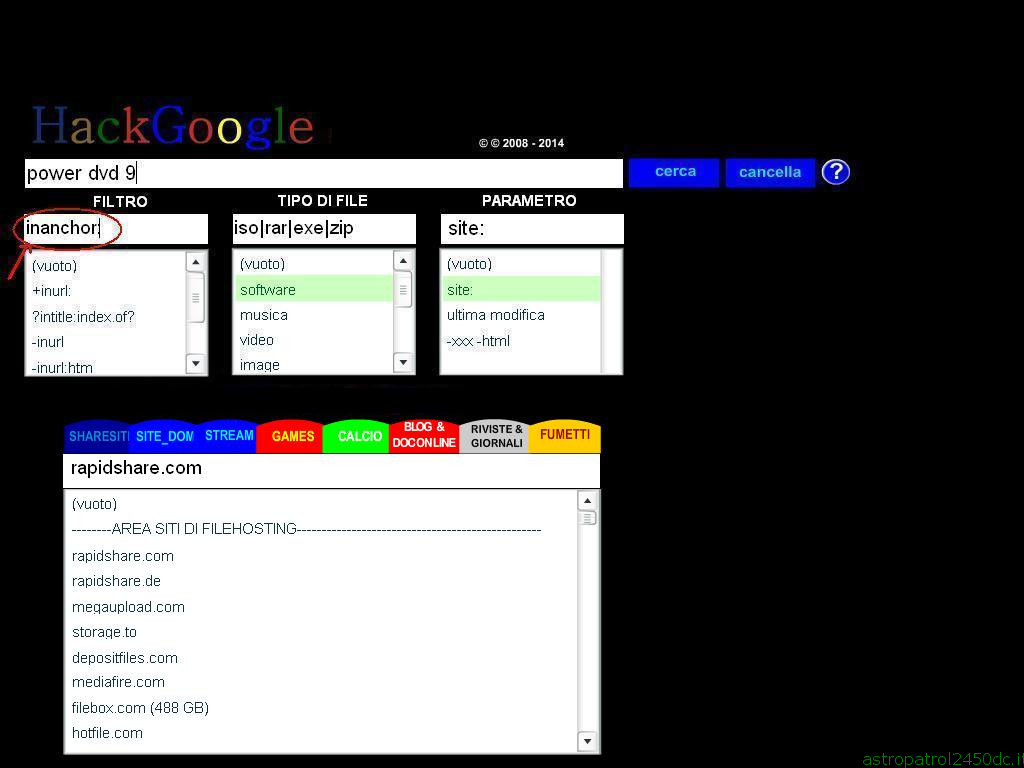The width and height of the screenshot is (1024, 768).
Task: Choose video in the file type list
Action: [257, 340]
